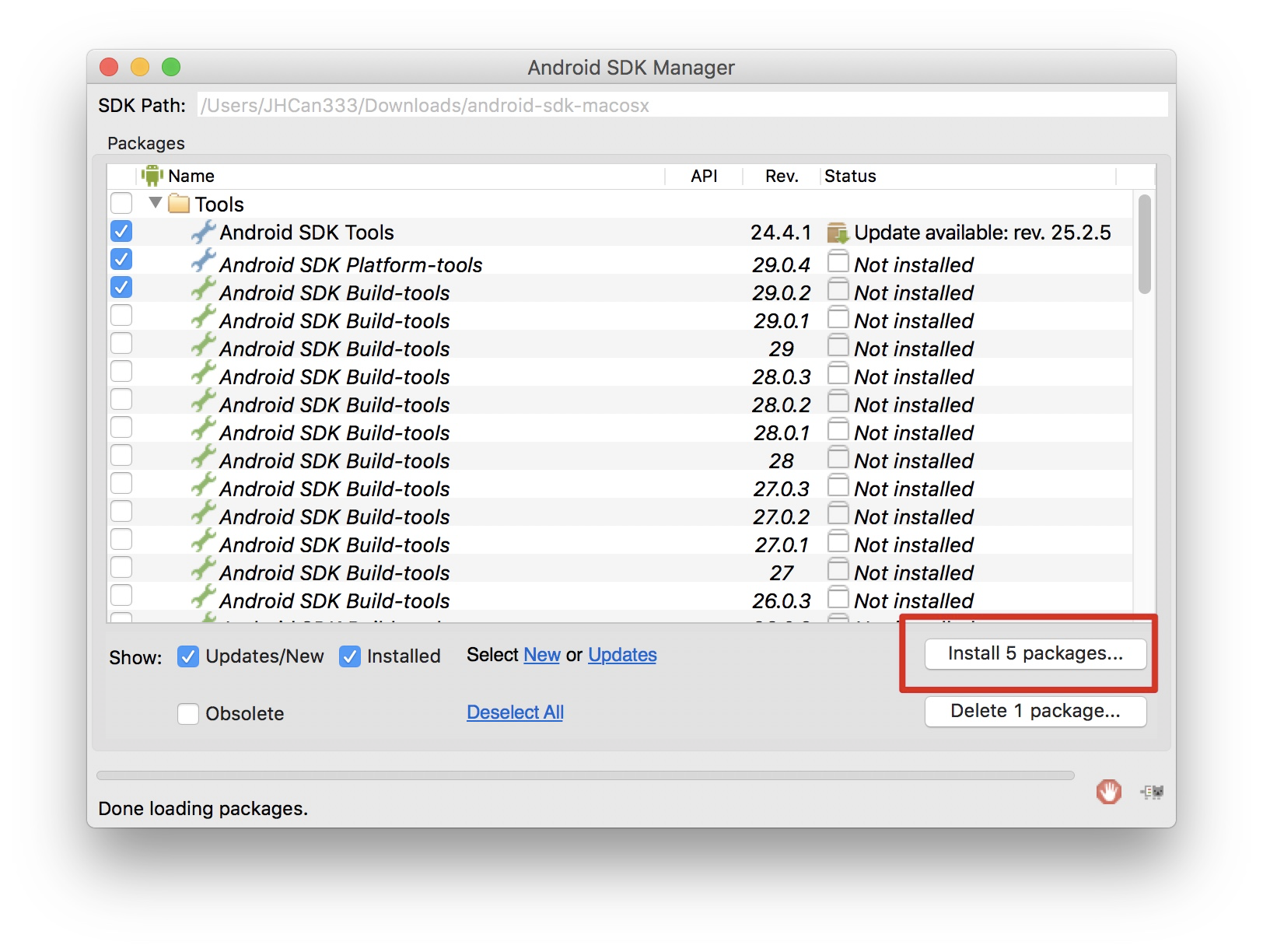Sort by the Rev. column header
Screen dimensions: 1263x952
point(782,176)
